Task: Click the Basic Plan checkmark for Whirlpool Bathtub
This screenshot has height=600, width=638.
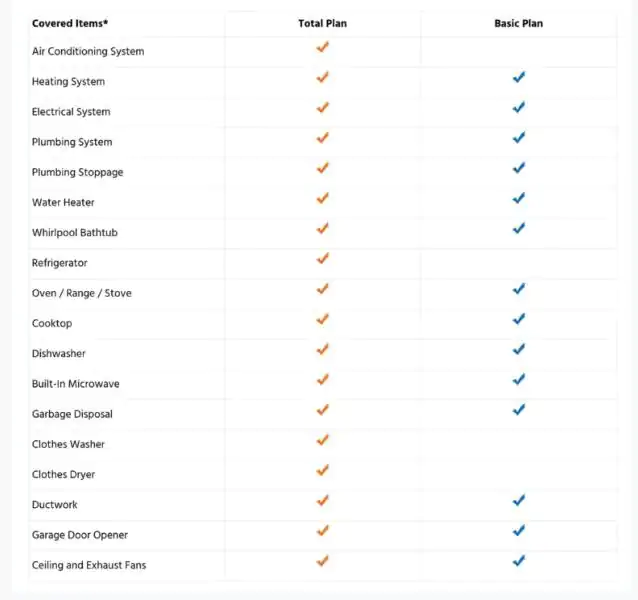Action: (519, 229)
